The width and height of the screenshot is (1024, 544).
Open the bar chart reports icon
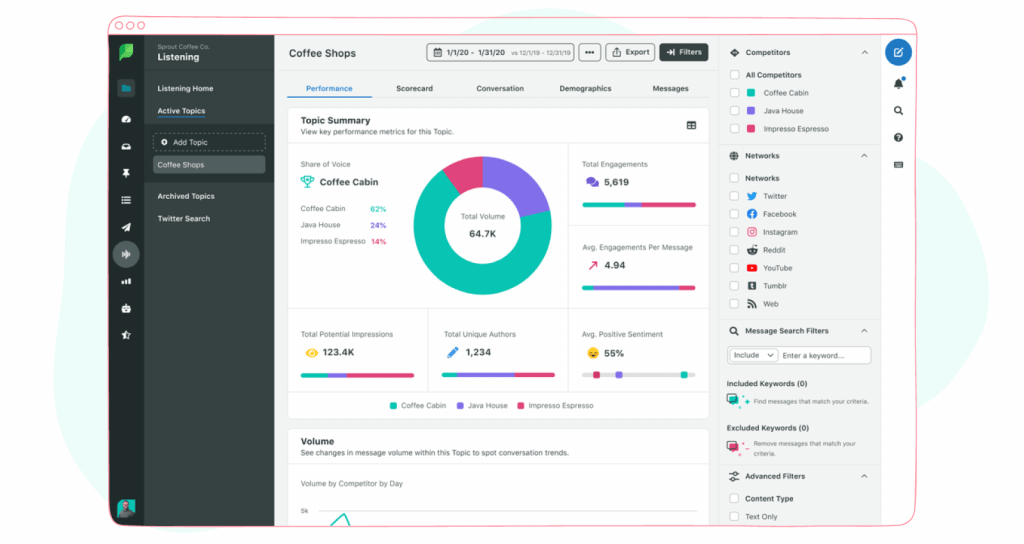pos(126,281)
